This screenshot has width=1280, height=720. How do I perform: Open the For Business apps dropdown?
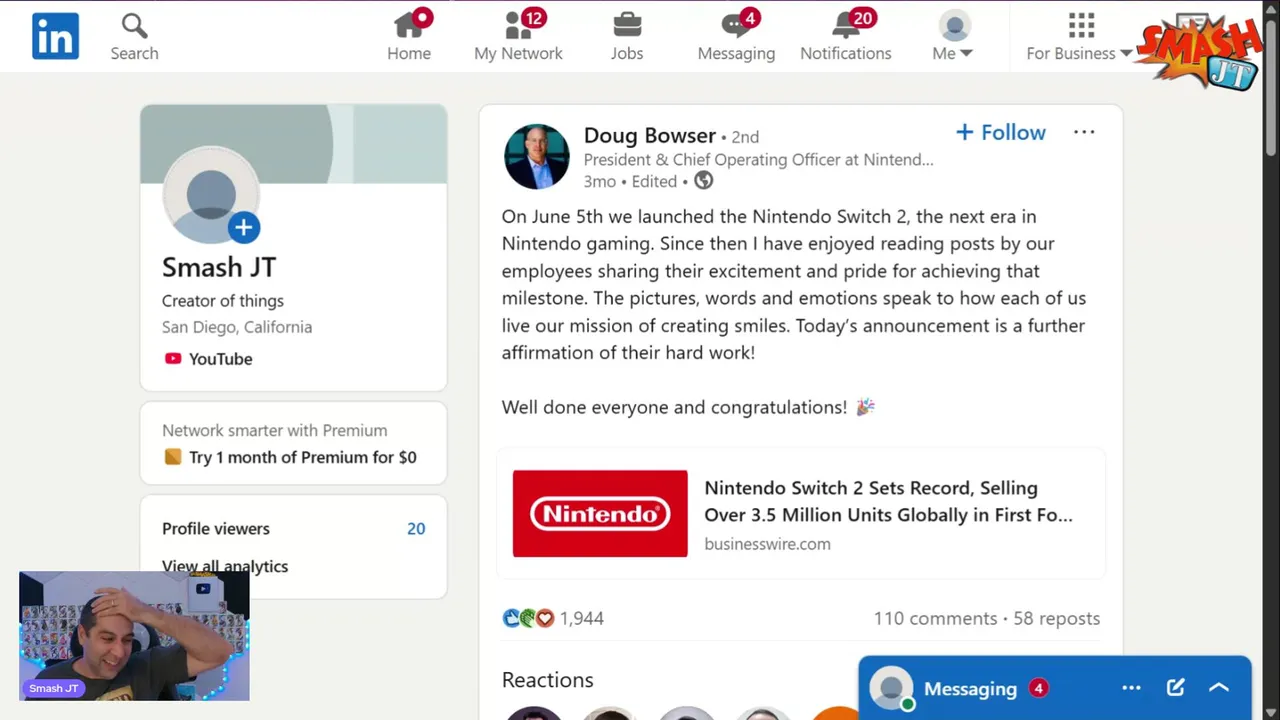(1080, 38)
